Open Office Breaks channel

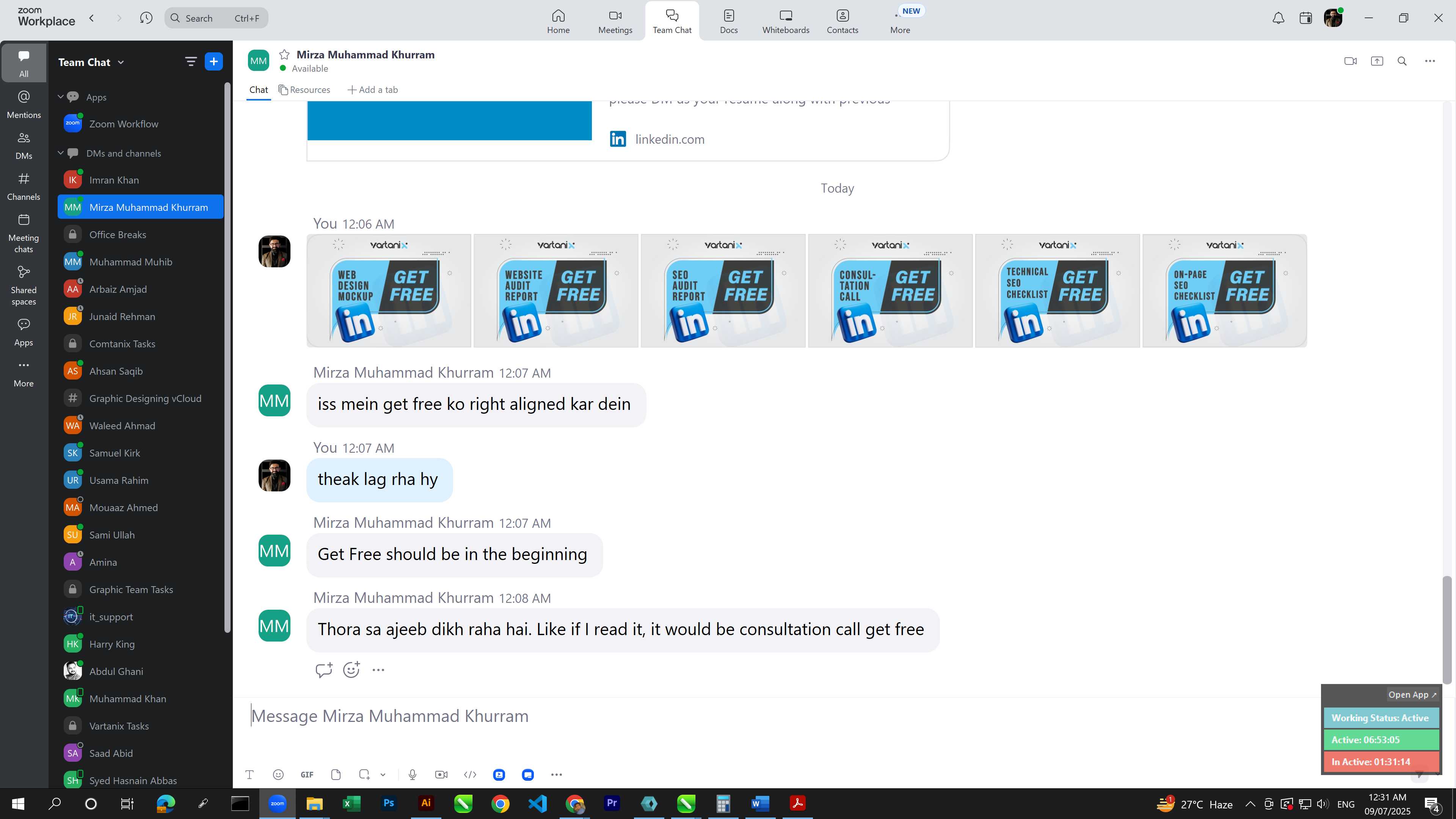click(141, 235)
